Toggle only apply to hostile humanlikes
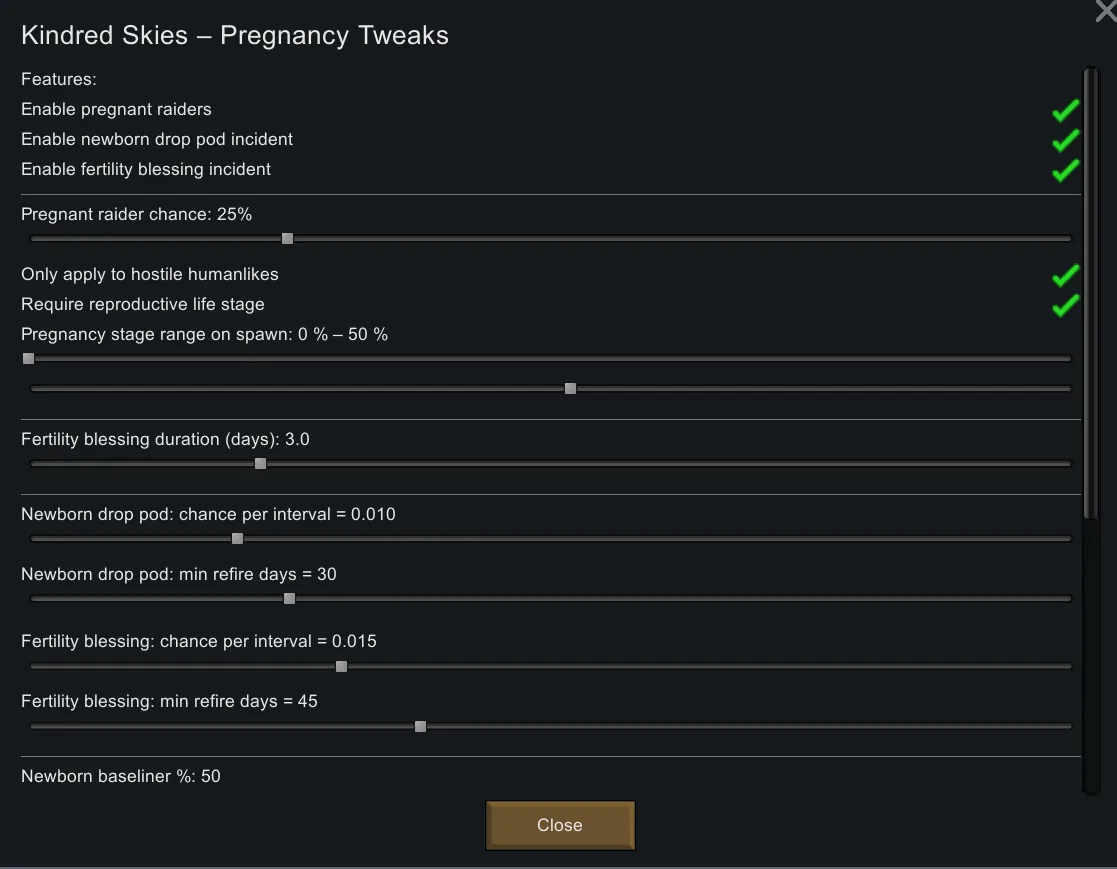Image resolution: width=1117 pixels, height=869 pixels. [1065, 275]
